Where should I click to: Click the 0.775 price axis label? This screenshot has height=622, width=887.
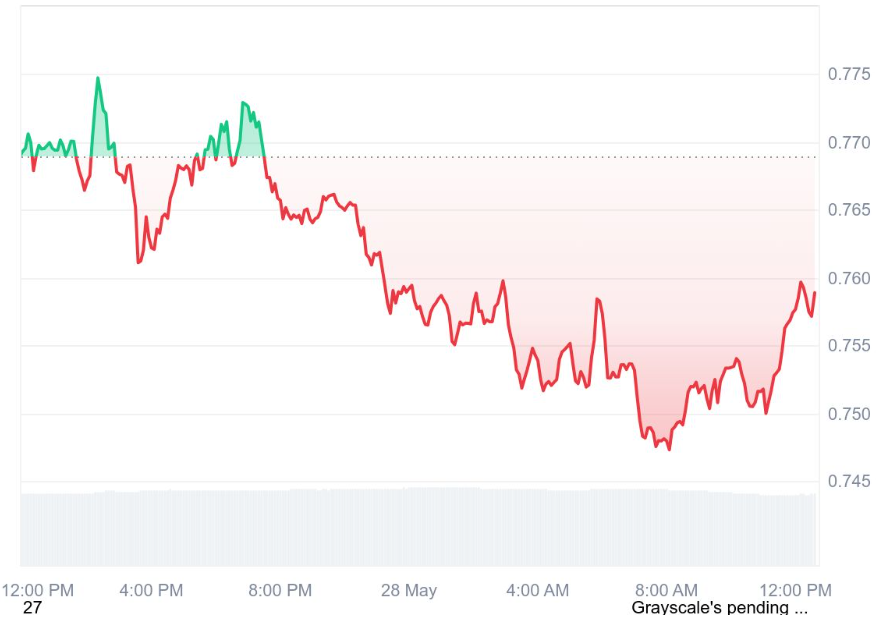(849, 74)
